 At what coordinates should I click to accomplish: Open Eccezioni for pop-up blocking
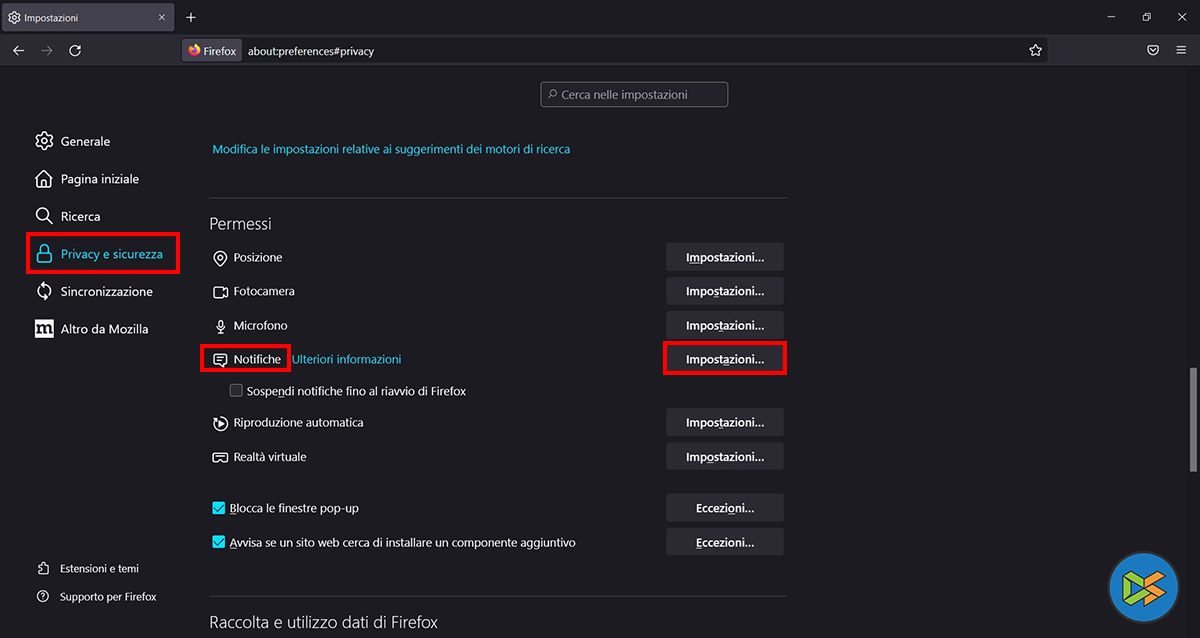click(725, 508)
